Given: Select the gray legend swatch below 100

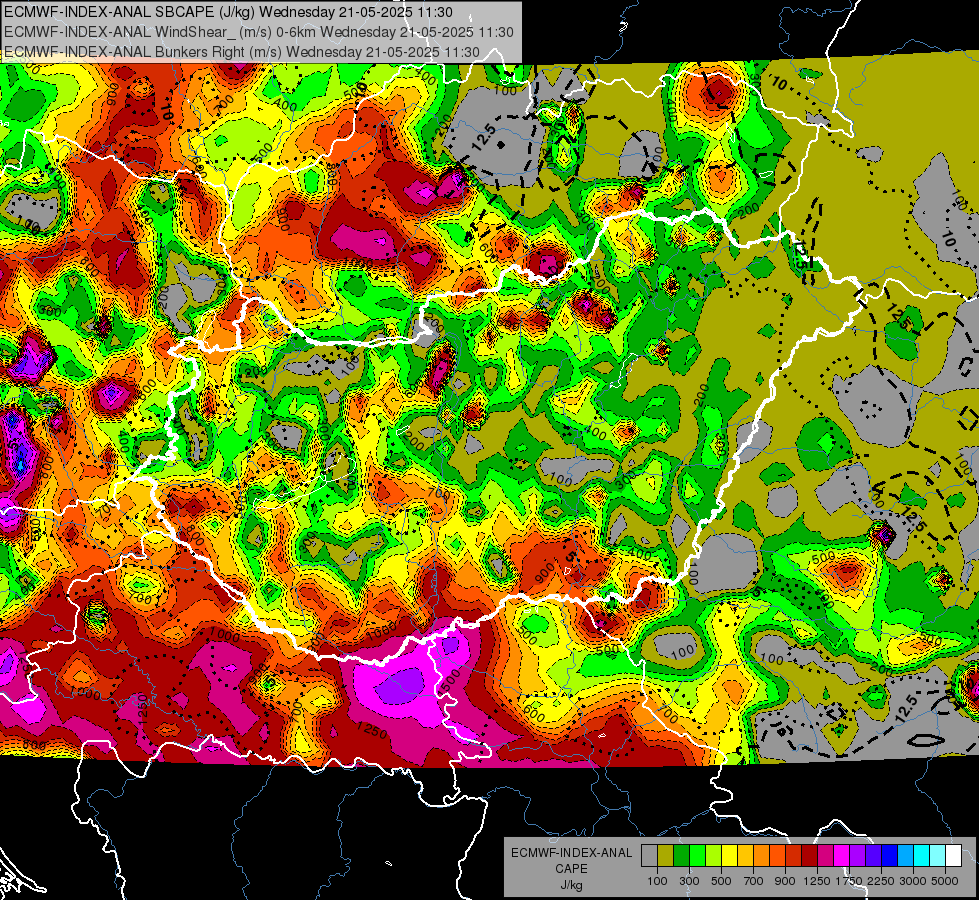Looking at the screenshot, I should (649, 856).
